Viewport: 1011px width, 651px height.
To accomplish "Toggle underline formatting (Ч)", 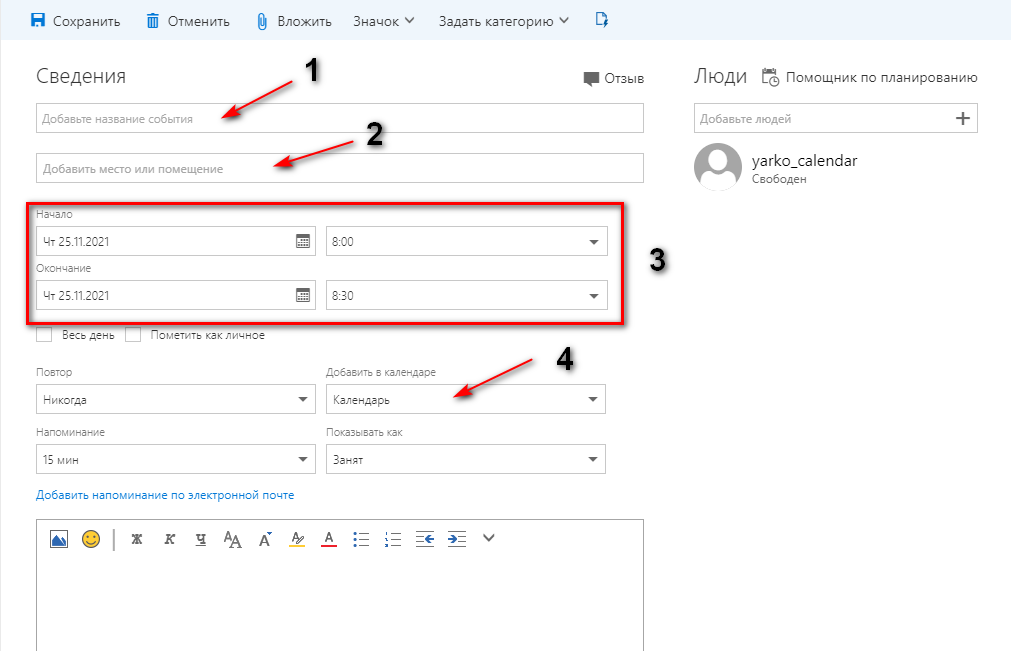I will (x=201, y=539).
